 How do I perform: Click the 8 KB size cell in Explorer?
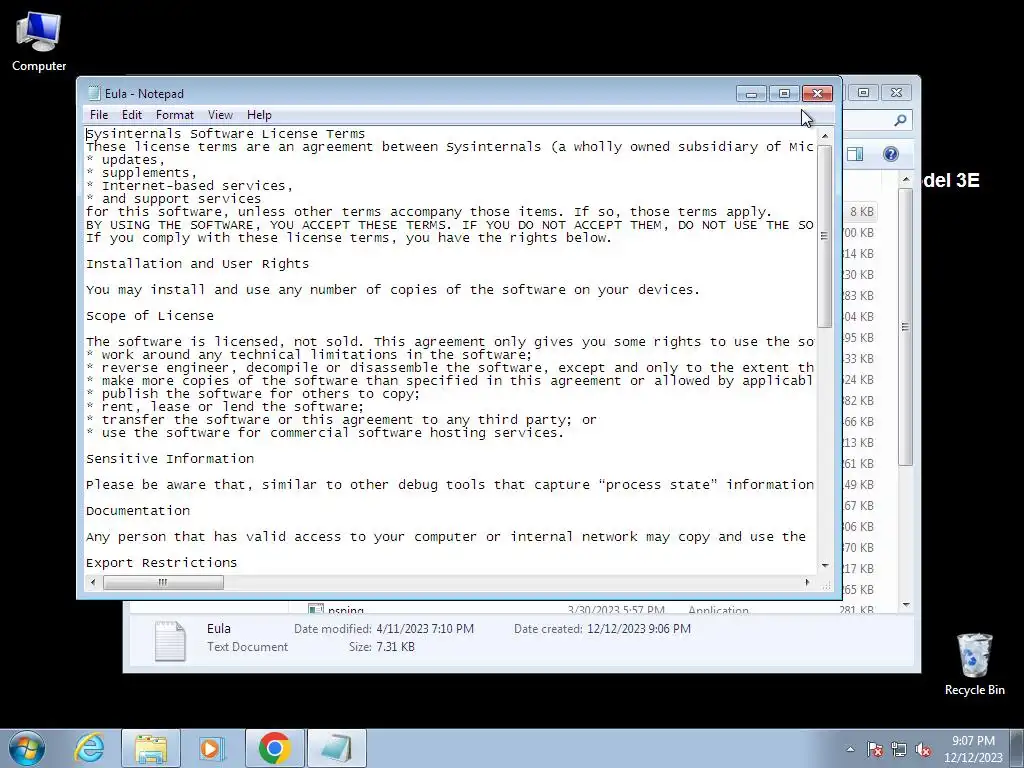point(861,212)
